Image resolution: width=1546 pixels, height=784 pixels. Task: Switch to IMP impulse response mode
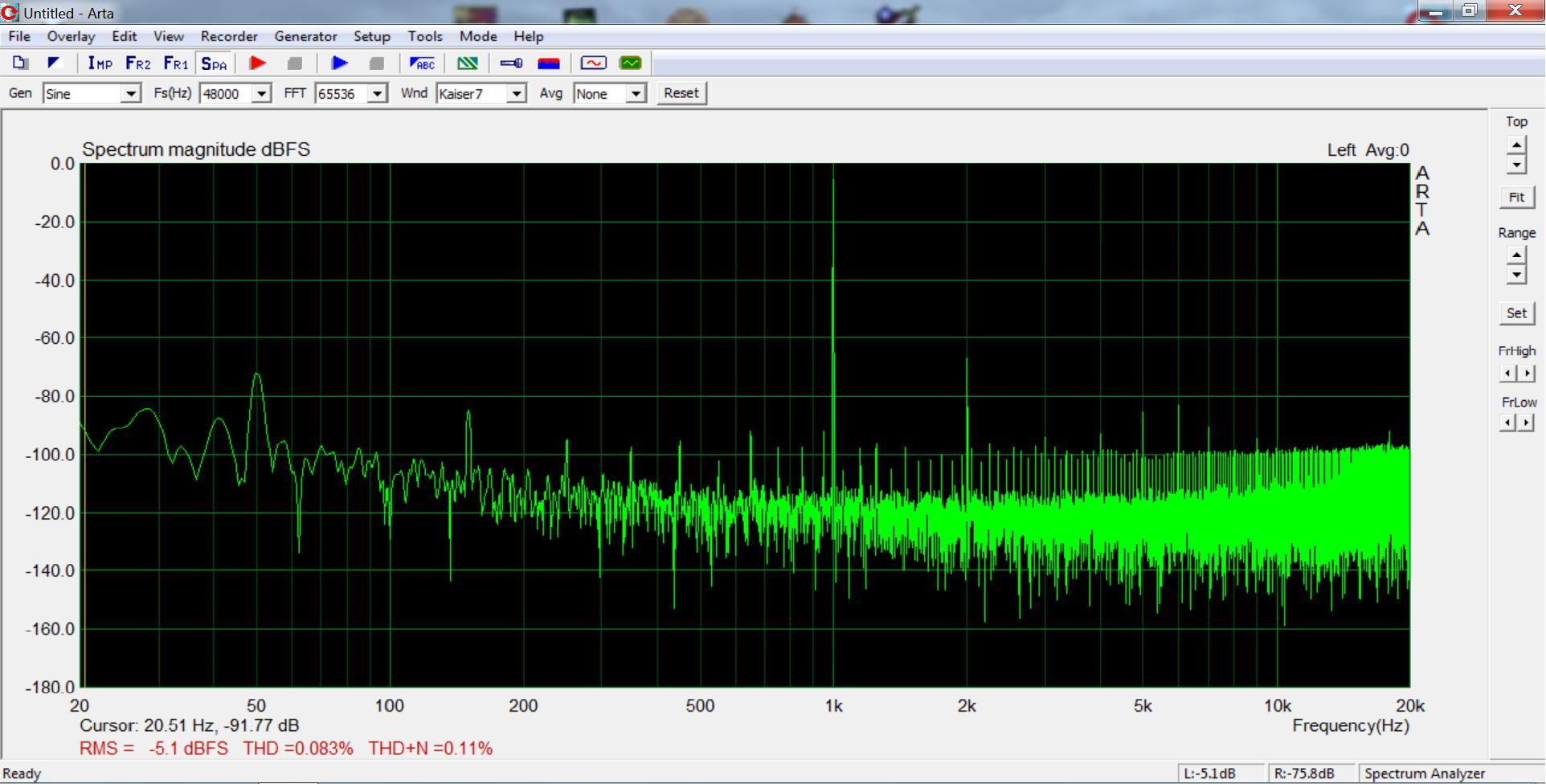pyautogui.click(x=100, y=63)
